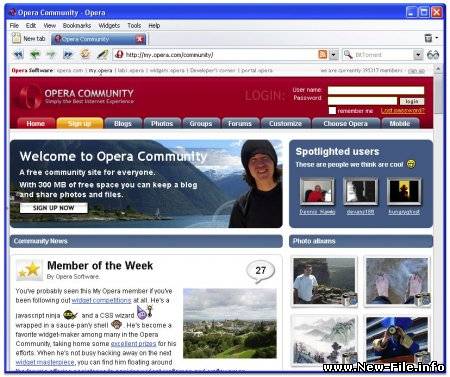
Task: Open the View menu
Action: click(50, 25)
